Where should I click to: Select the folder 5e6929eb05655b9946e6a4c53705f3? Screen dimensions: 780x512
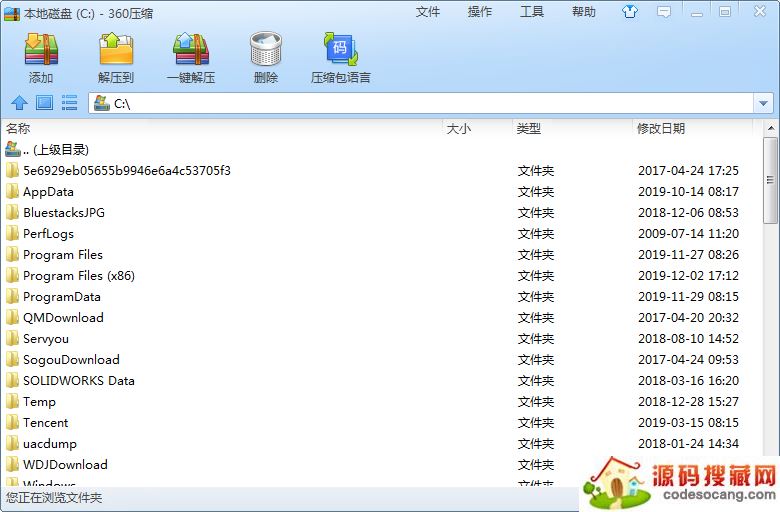tap(127, 171)
